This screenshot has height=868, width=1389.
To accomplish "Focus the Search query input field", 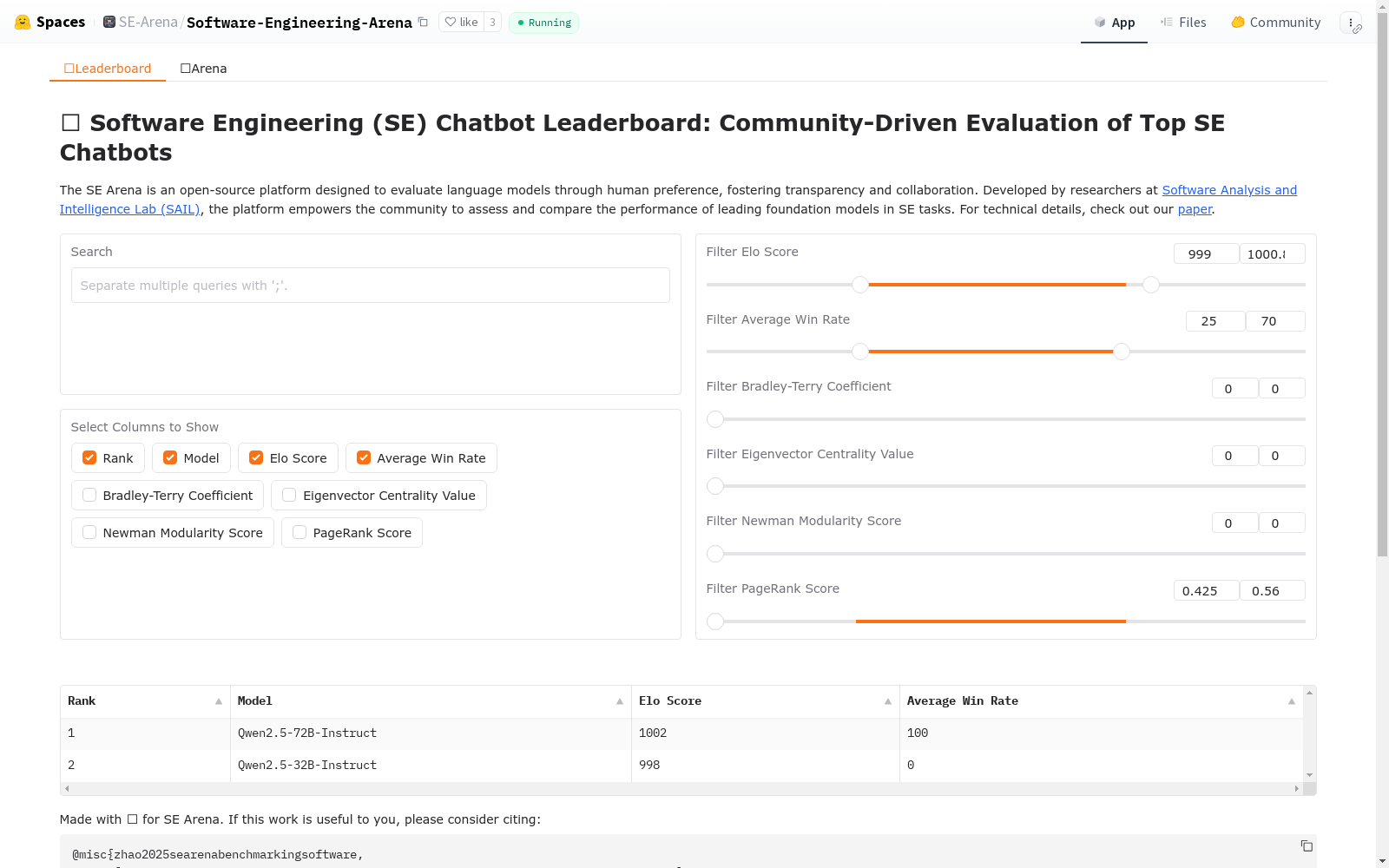I will coord(371,286).
